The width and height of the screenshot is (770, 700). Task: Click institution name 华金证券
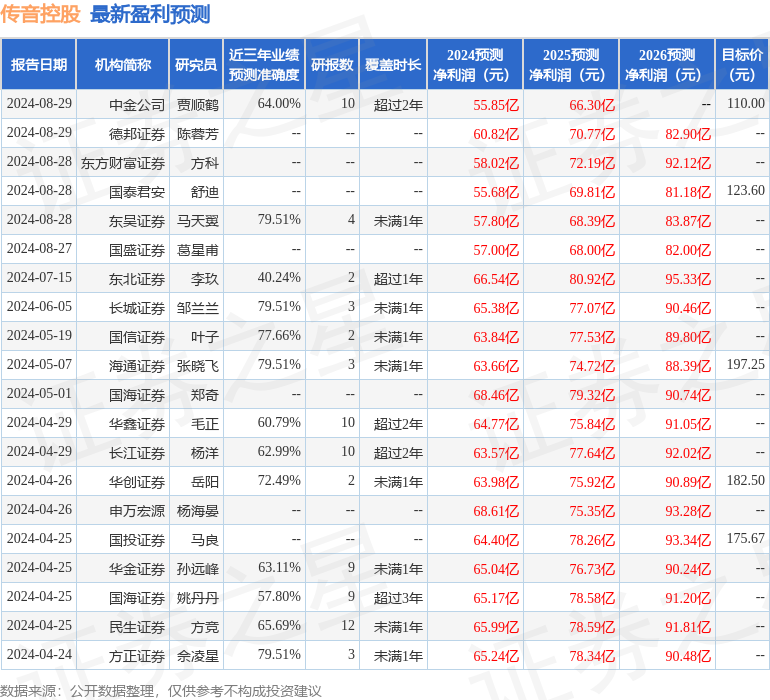coord(137,568)
